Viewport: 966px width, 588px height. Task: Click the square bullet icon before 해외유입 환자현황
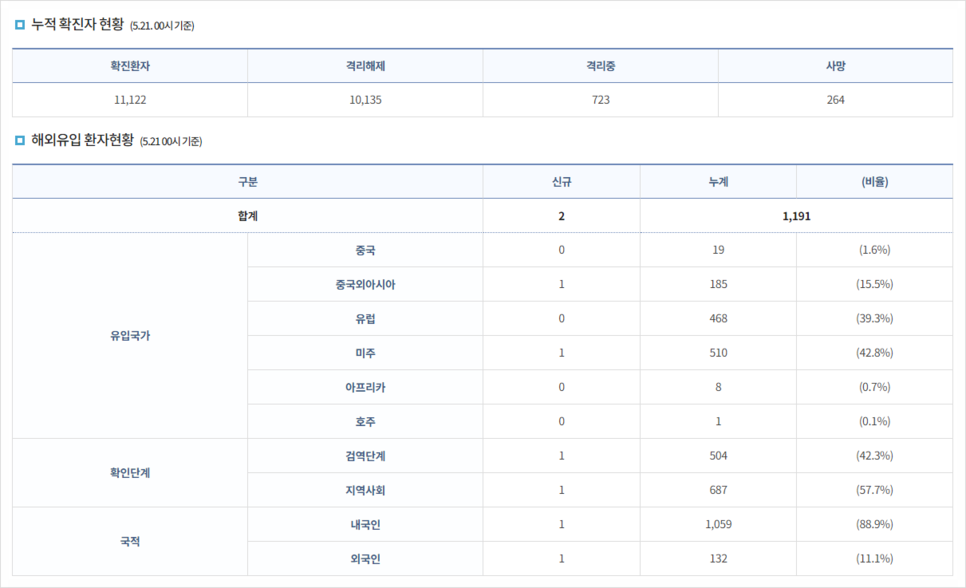[x=20, y=141]
